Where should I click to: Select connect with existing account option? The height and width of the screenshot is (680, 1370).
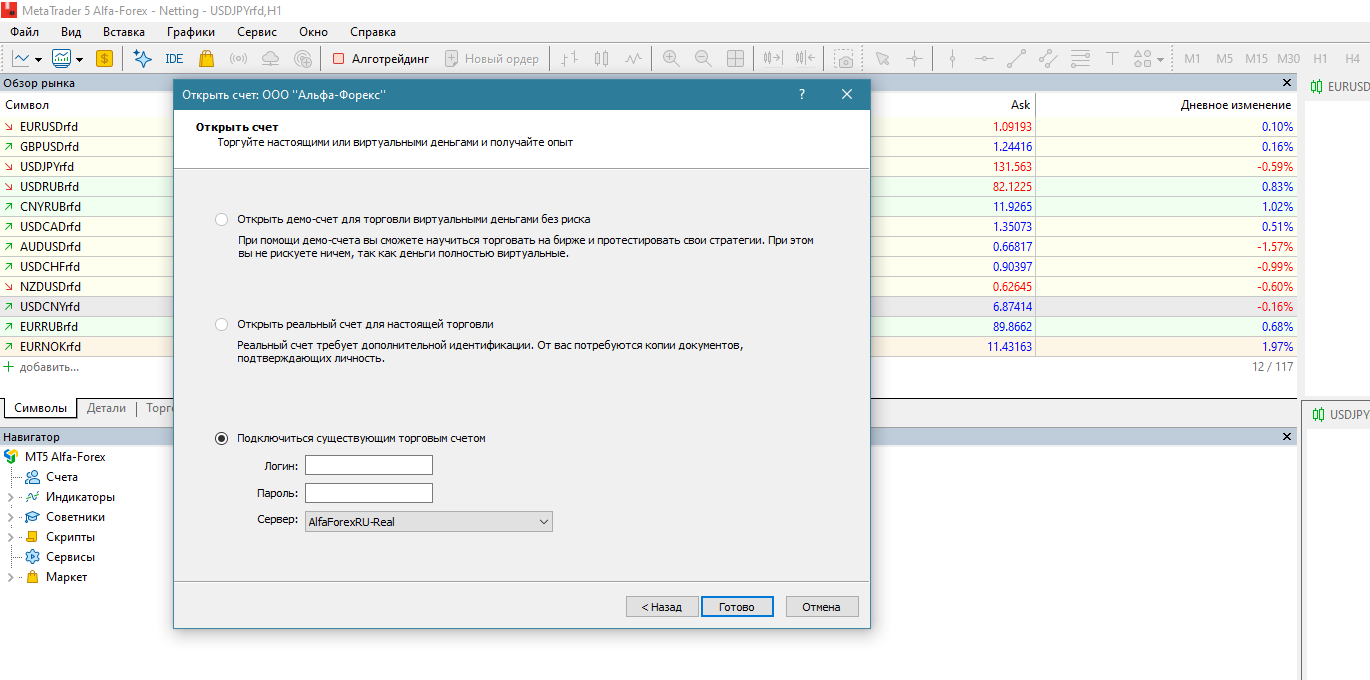click(x=222, y=438)
